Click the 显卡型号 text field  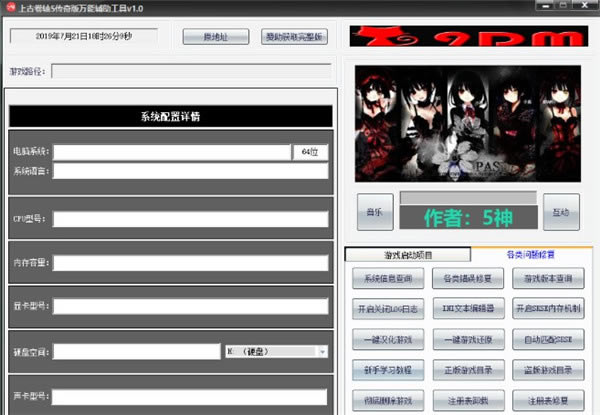coord(191,306)
